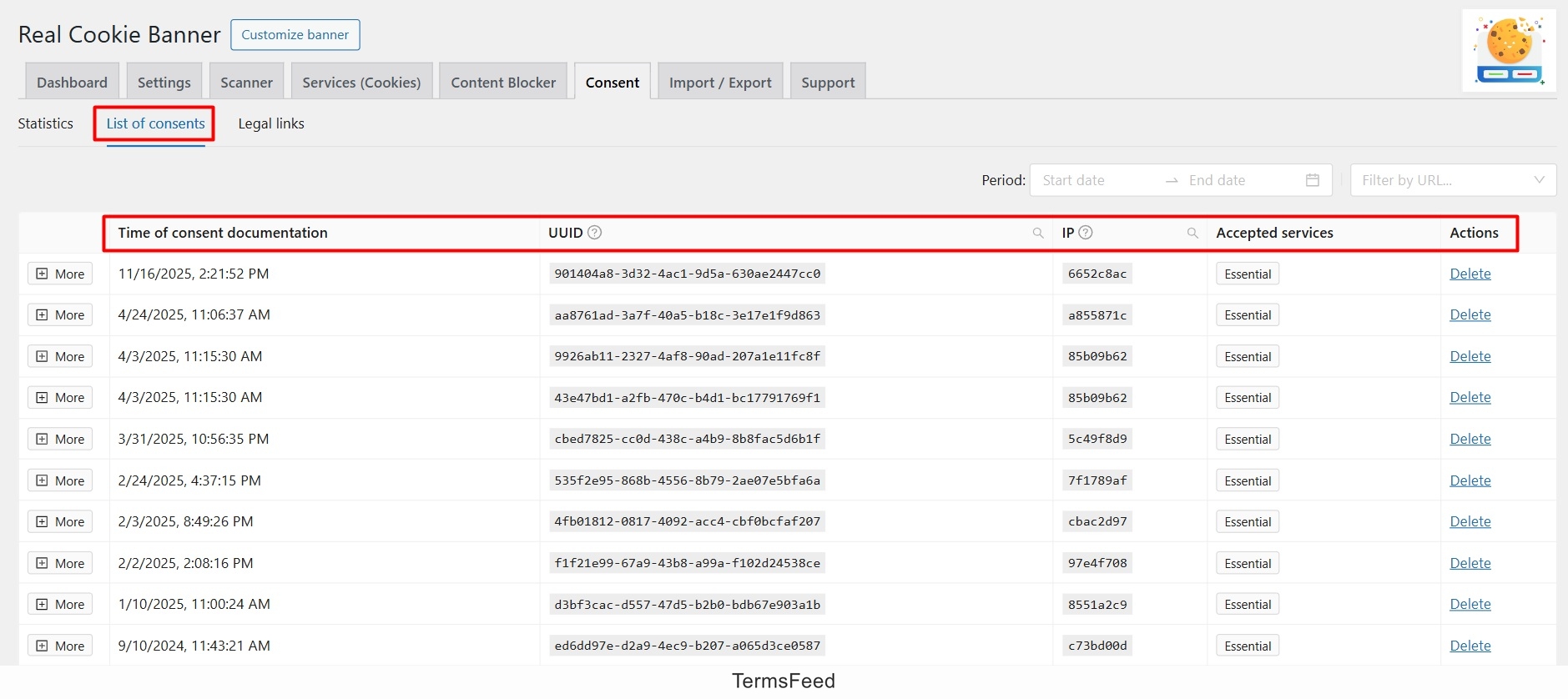The width and height of the screenshot is (1568, 699).
Task: Select UUID aa8761ad-3a7f-40a5-b18c-3e17e1f9d863
Action: coord(687,315)
